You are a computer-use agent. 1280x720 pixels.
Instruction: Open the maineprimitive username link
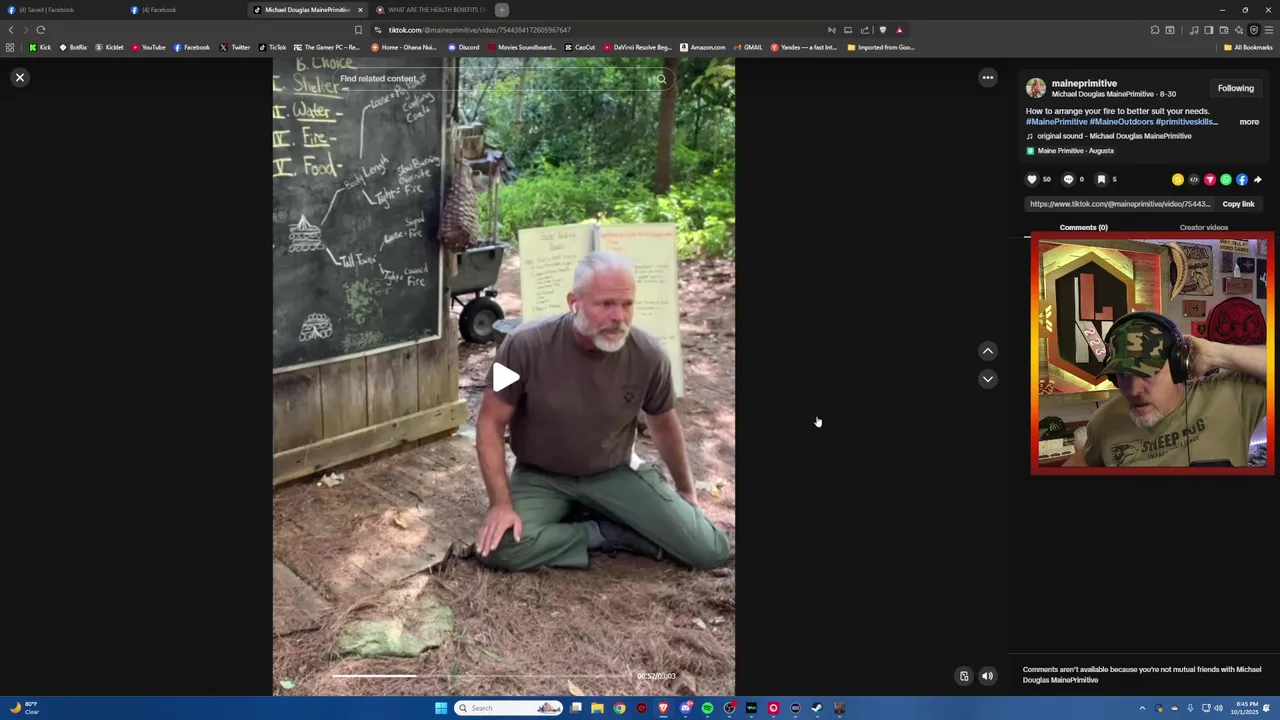[1084, 83]
